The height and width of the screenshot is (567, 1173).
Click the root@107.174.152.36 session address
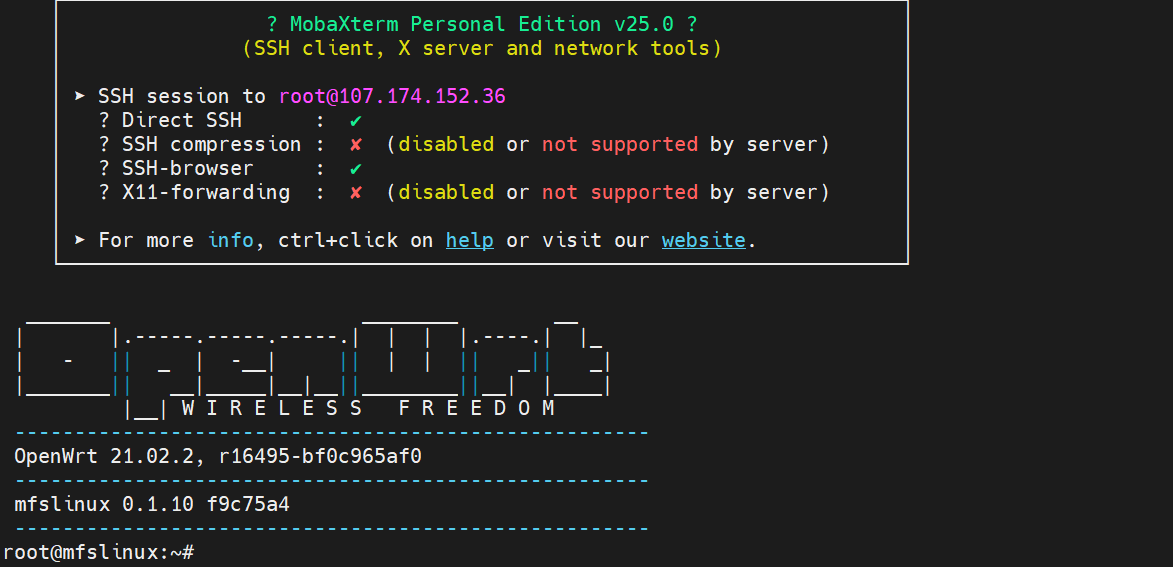[392, 96]
